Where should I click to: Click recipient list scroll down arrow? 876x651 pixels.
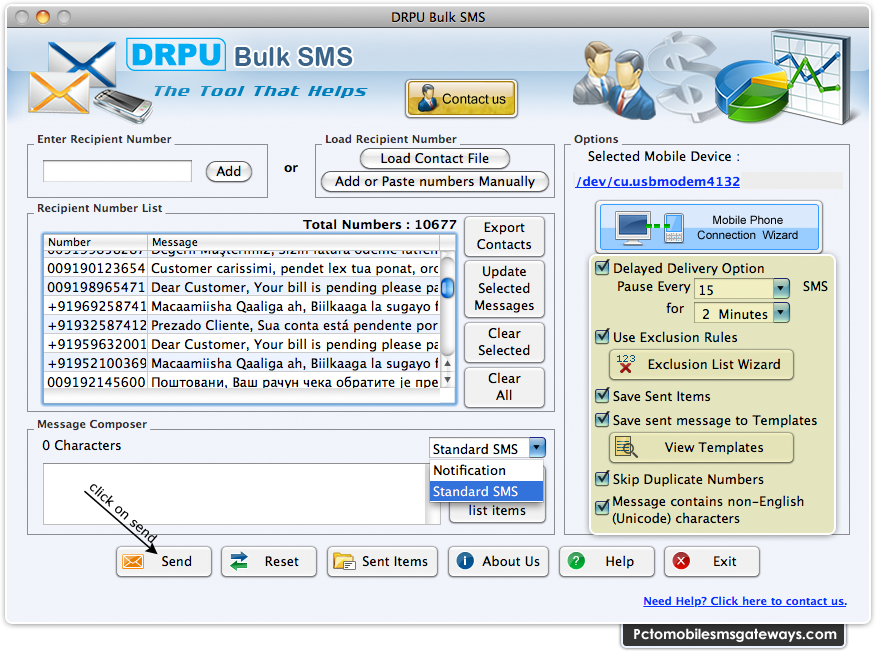coord(447,380)
